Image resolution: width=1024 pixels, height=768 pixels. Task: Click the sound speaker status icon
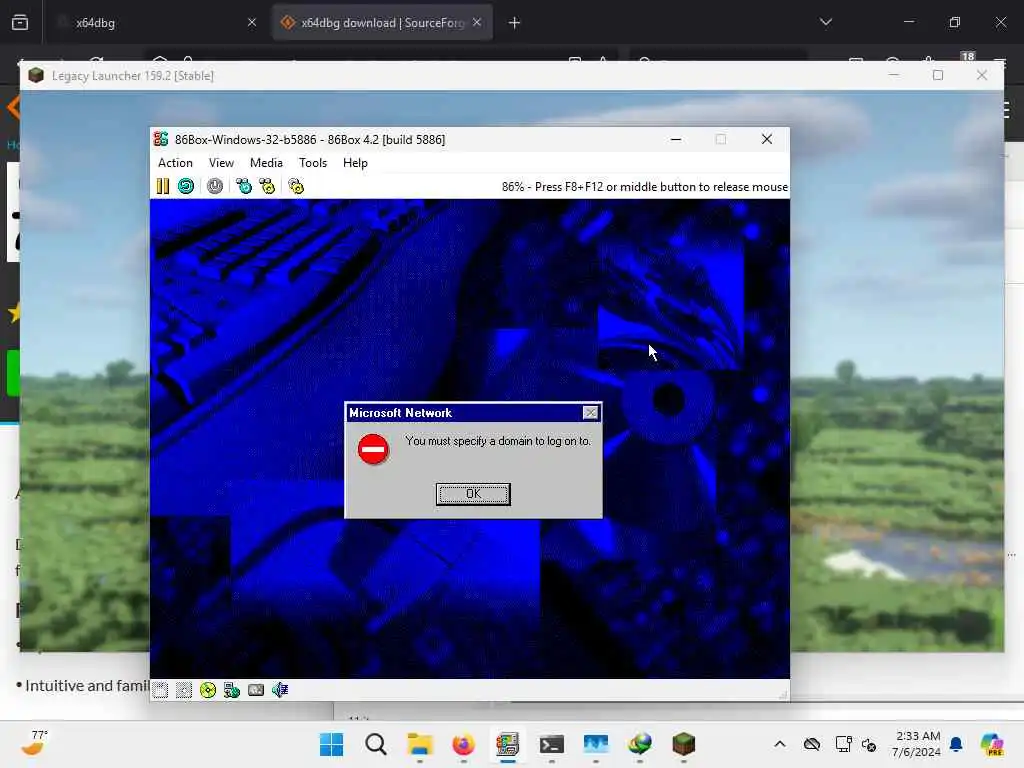tap(280, 690)
